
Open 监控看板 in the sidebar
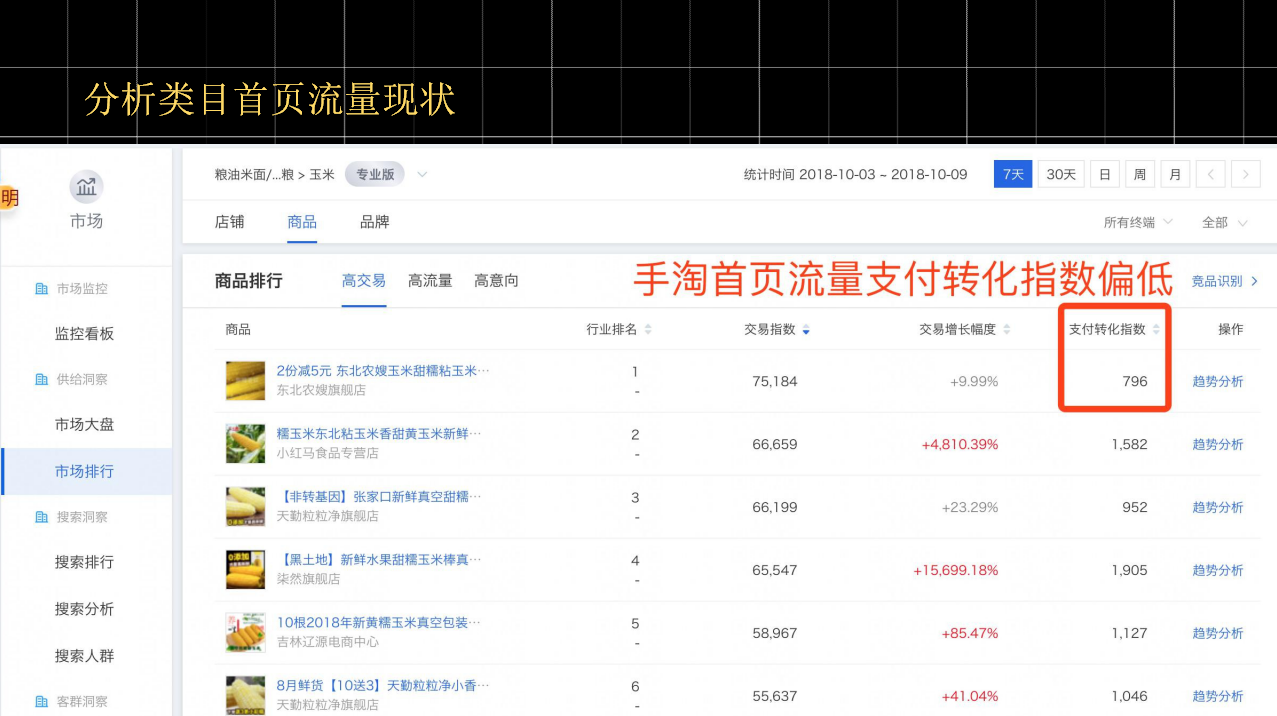click(85, 334)
